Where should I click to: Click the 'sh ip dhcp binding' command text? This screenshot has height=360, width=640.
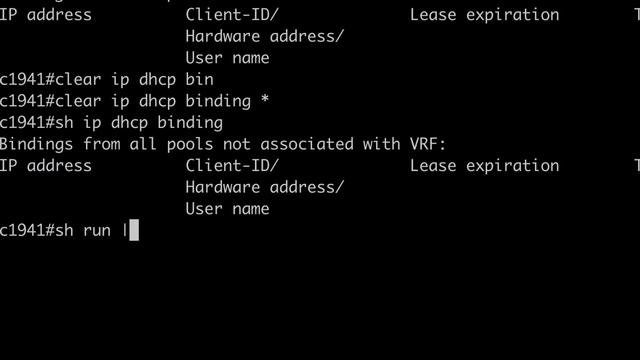coord(139,123)
